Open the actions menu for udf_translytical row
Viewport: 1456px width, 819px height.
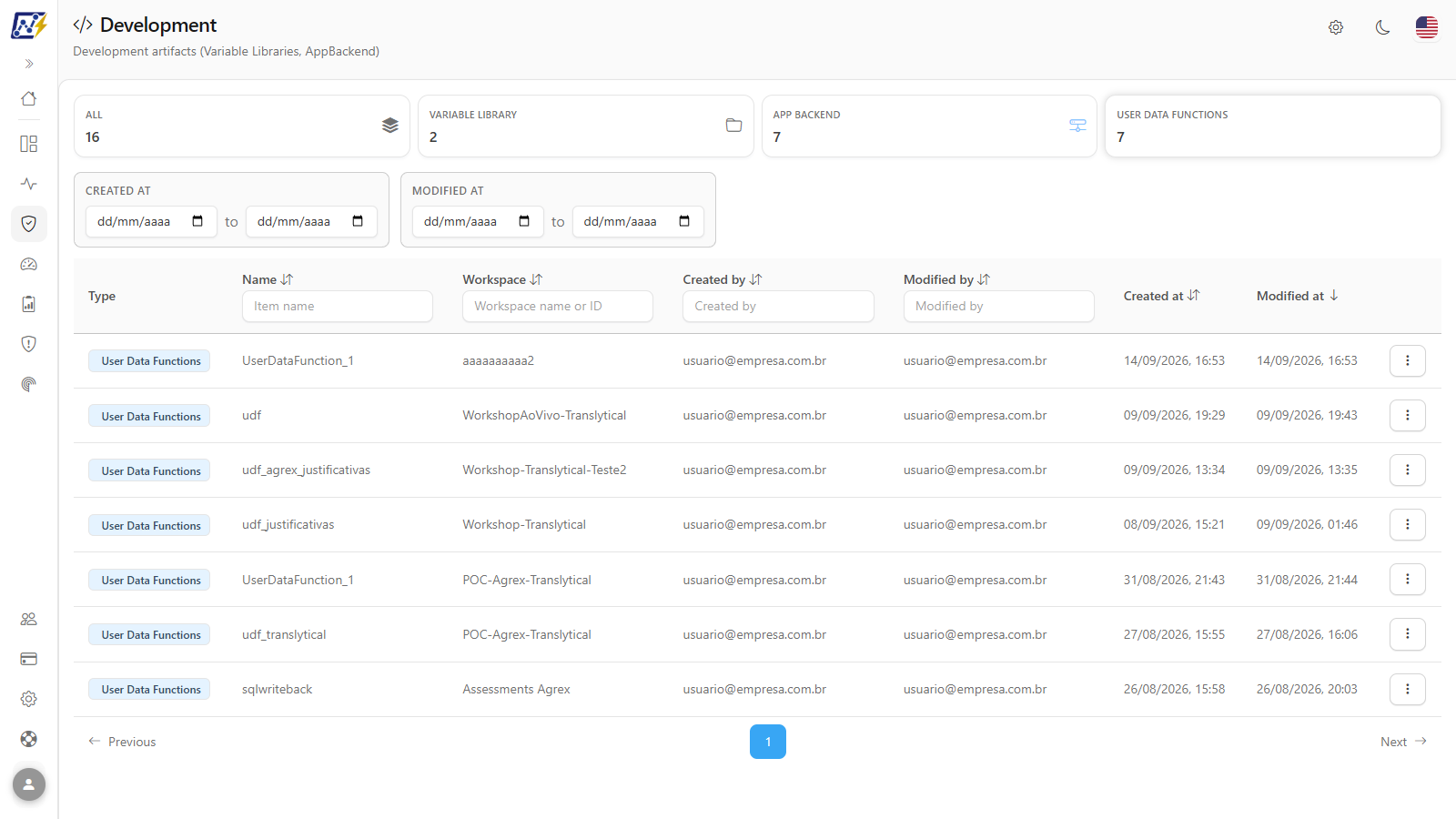click(1408, 634)
